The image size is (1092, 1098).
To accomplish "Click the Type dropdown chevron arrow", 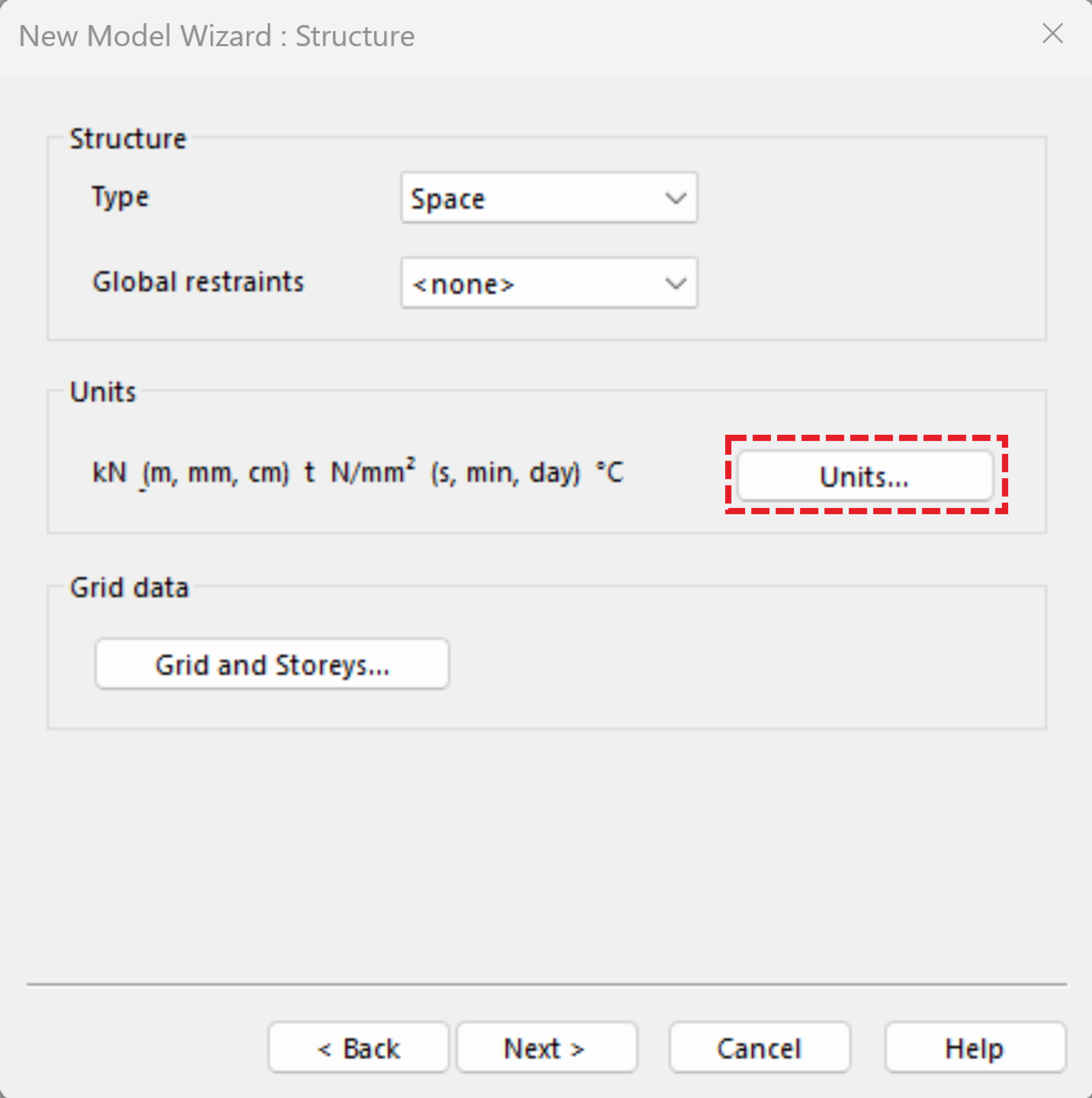I will click(675, 198).
